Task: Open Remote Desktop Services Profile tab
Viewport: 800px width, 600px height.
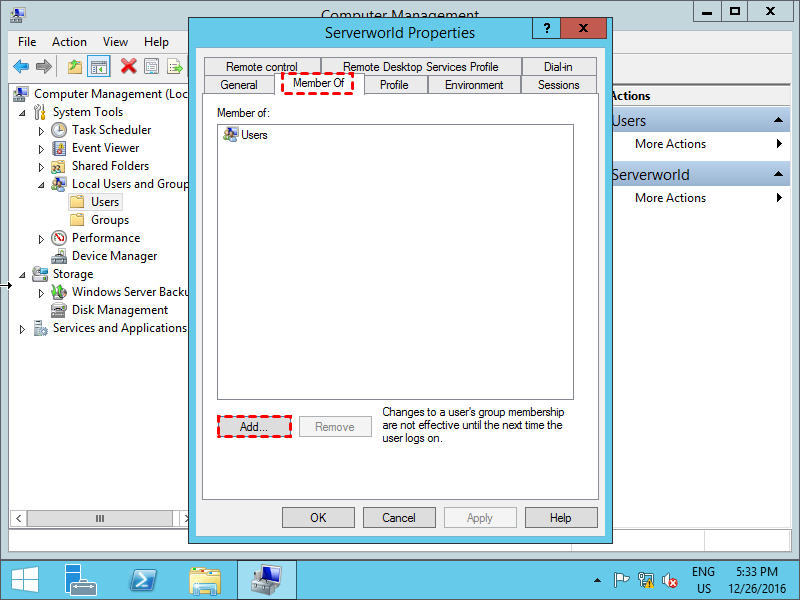Action: [x=421, y=67]
